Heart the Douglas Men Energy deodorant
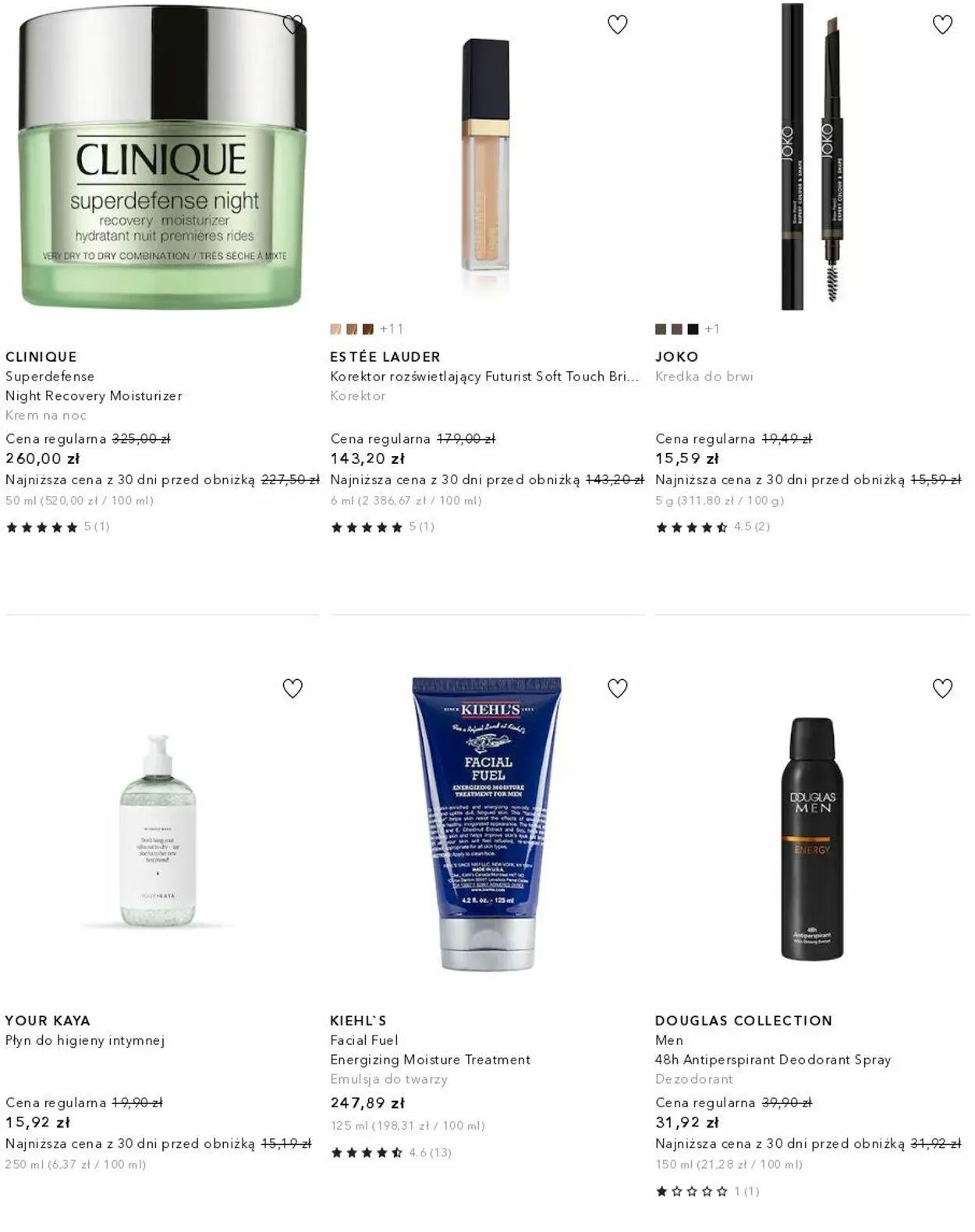 coord(942,688)
